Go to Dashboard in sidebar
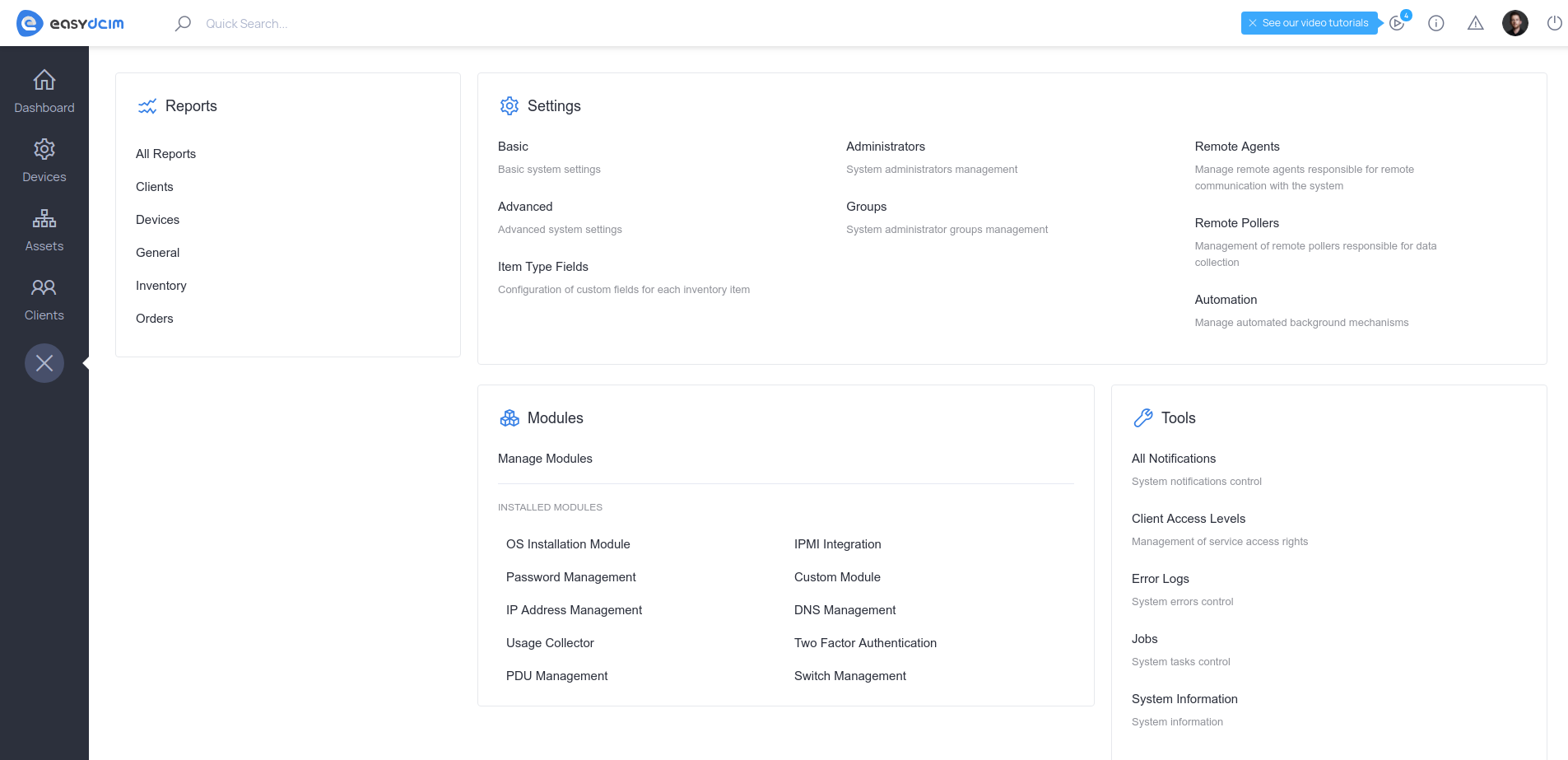This screenshot has width=1568, height=760. pyautogui.click(x=44, y=92)
